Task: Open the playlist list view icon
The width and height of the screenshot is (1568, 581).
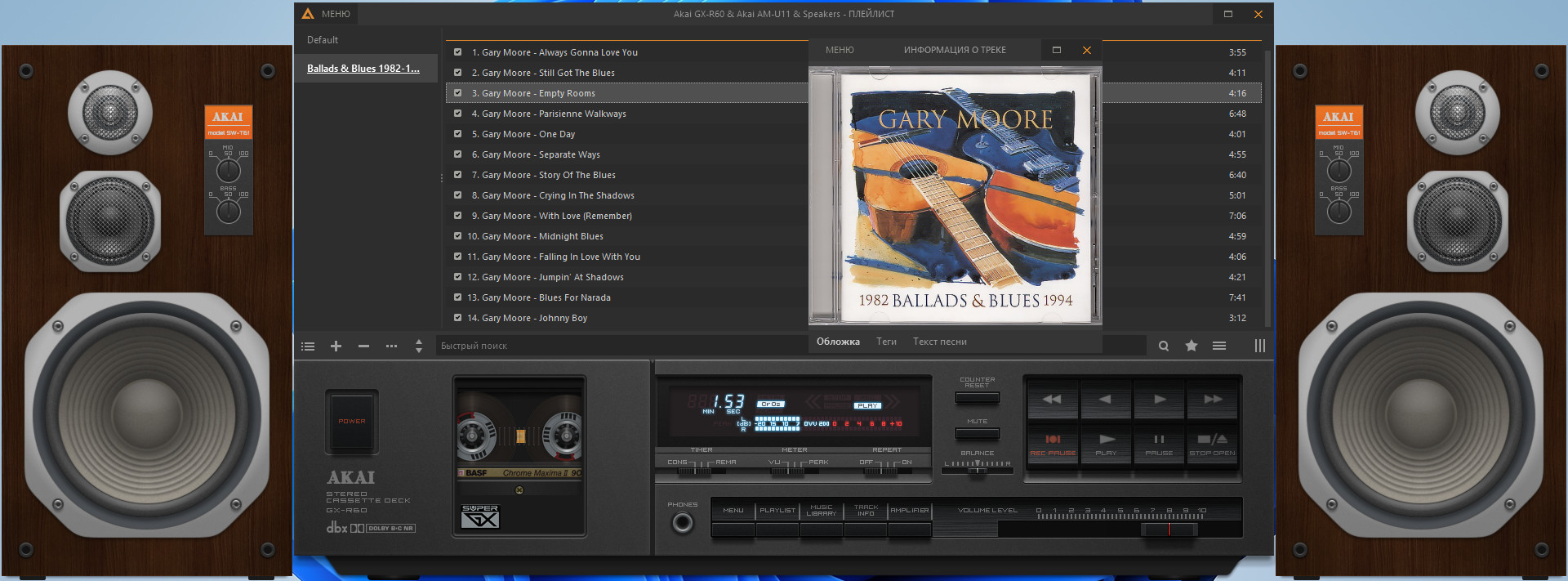Action: point(308,346)
